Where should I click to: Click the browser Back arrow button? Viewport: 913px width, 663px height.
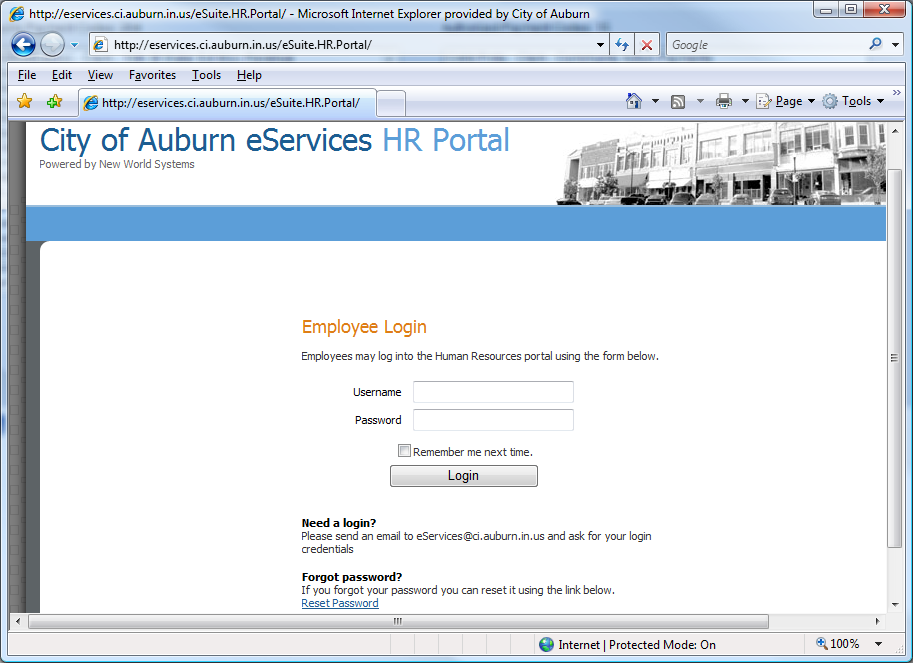coord(23,44)
